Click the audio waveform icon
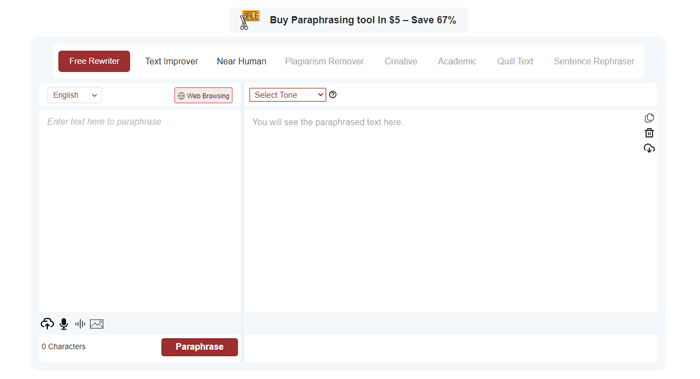Viewport: 700px width, 379px height. pos(80,324)
